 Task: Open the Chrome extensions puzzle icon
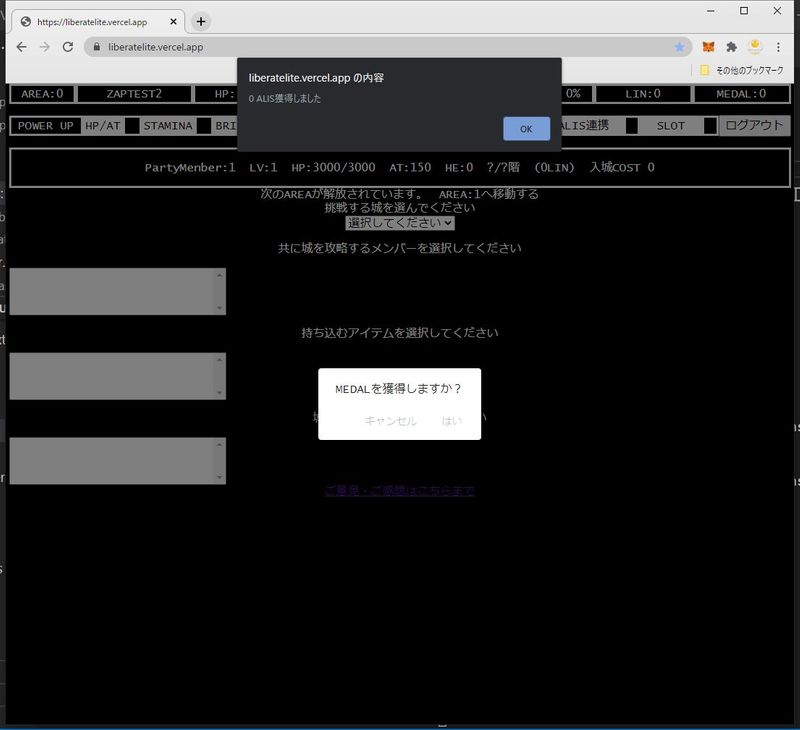[x=732, y=47]
